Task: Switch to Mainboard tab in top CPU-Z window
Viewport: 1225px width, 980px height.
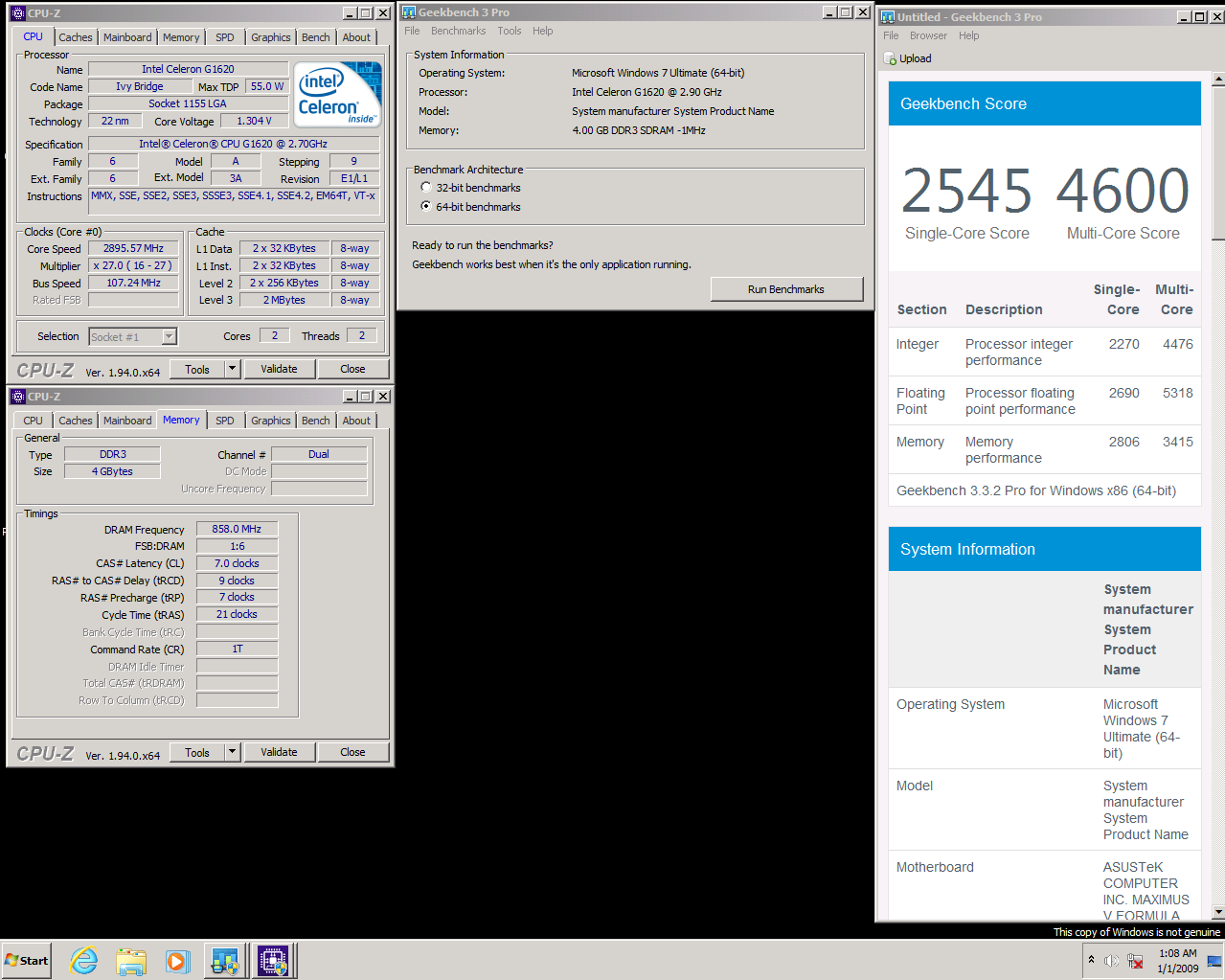Action: click(127, 37)
